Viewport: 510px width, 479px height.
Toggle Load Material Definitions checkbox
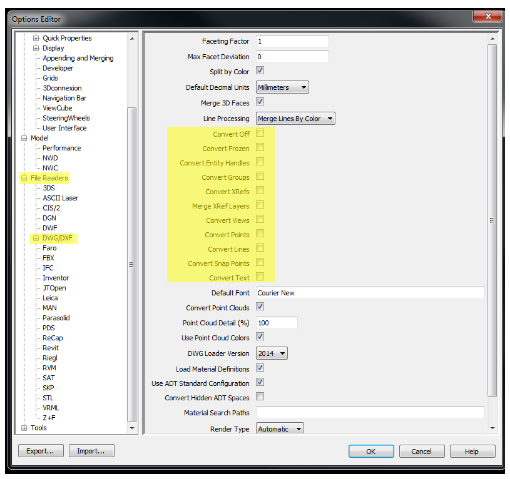tap(260, 368)
